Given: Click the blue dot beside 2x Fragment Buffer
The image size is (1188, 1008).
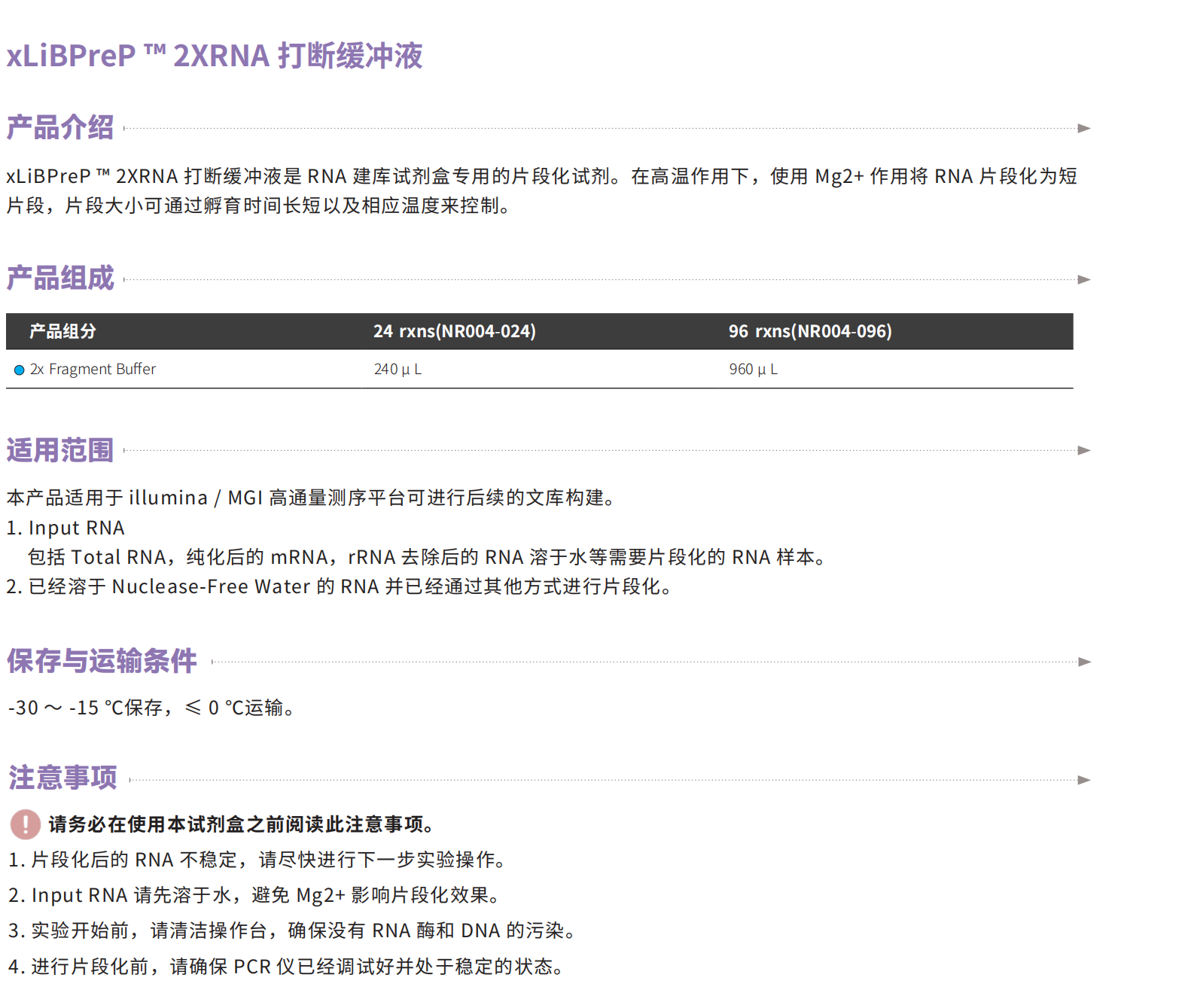Looking at the screenshot, I should coord(20,370).
